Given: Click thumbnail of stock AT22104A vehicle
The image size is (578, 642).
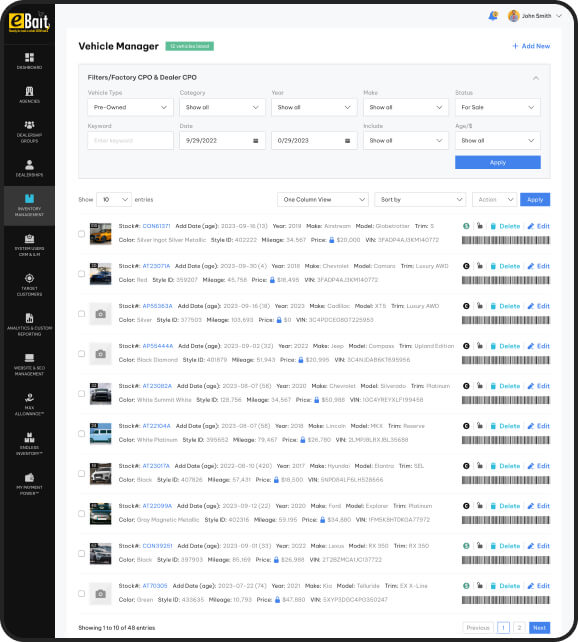Looking at the screenshot, I should 100,434.
